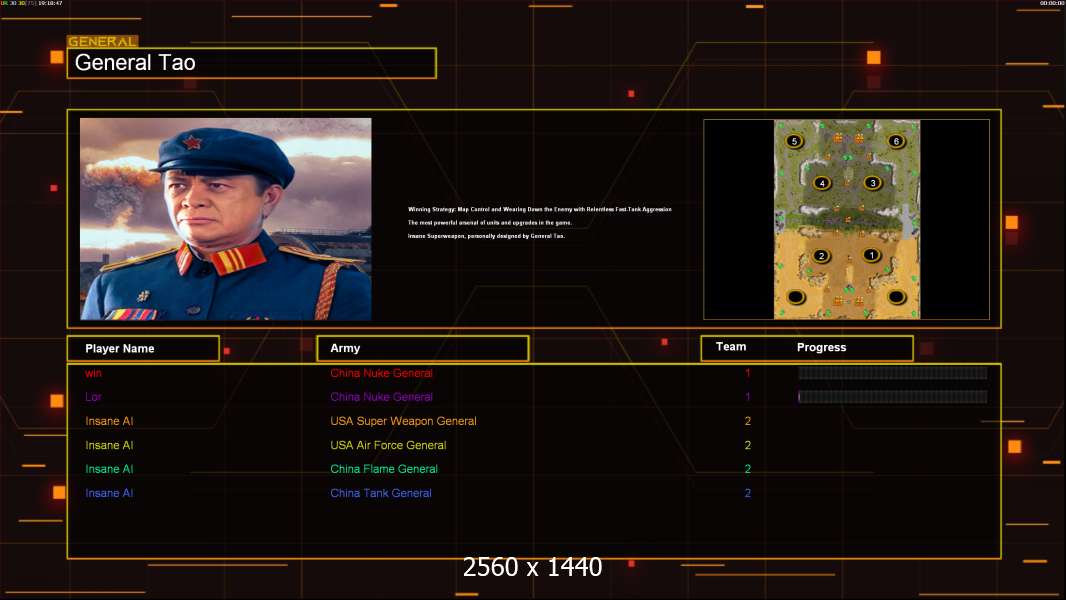Screen dimensions: 1066x600
Task: Click the Player Name column header
Action: (143, 348)
